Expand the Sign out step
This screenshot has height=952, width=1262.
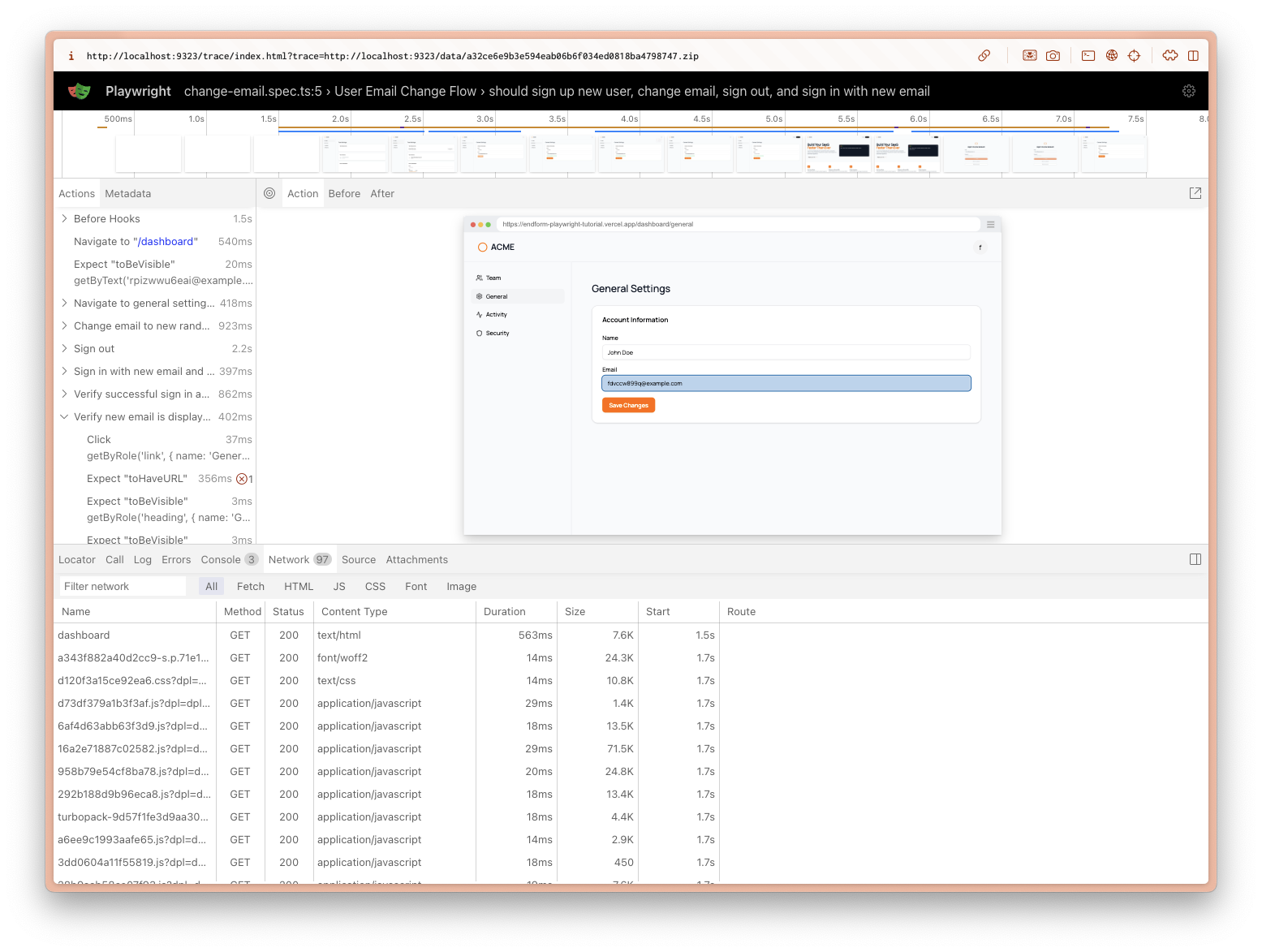click(x=64, y=348)
